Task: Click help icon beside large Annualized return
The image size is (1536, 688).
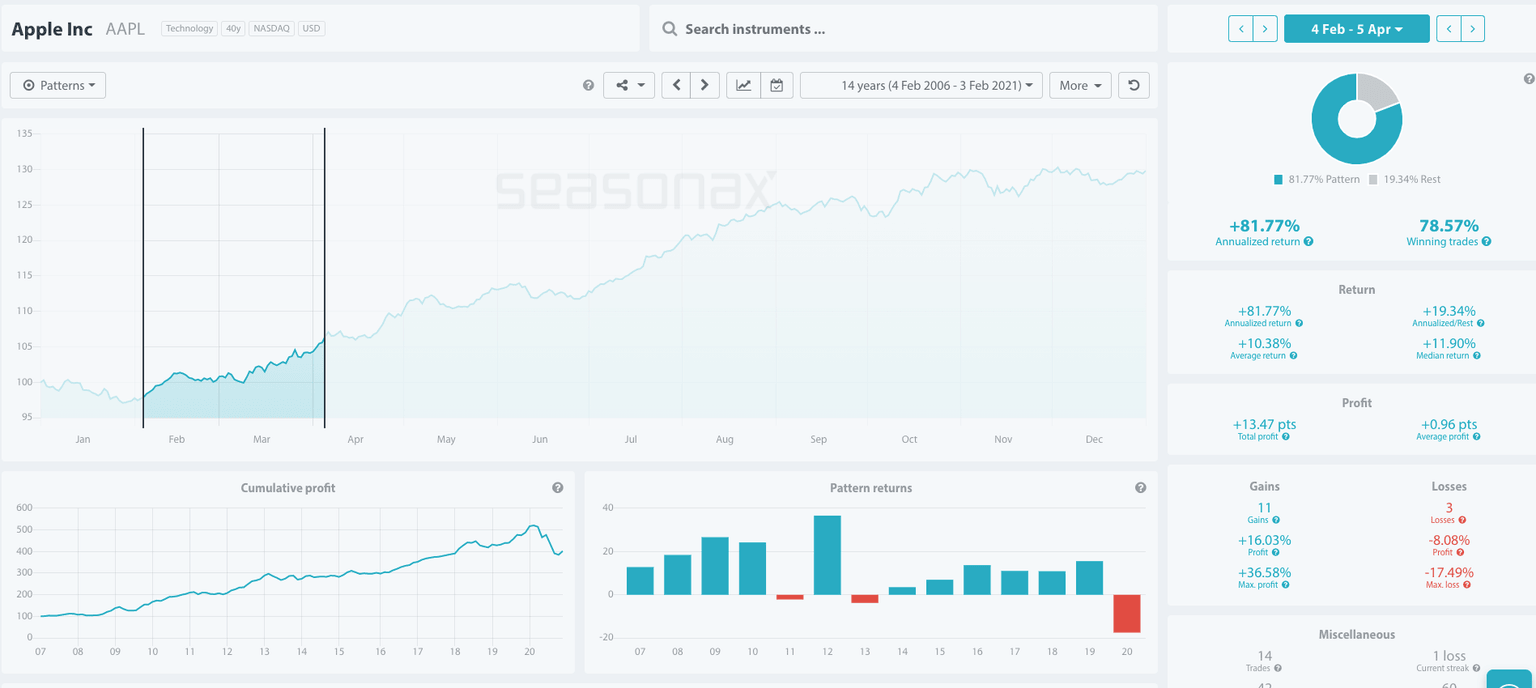Action: pos(1309,242)
